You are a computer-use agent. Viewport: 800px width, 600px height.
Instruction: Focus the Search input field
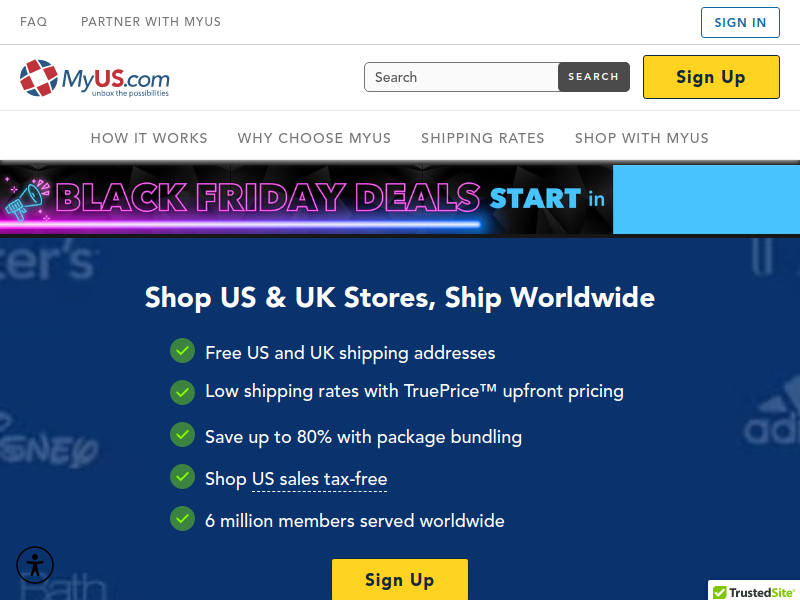click(x=461, y=77)
